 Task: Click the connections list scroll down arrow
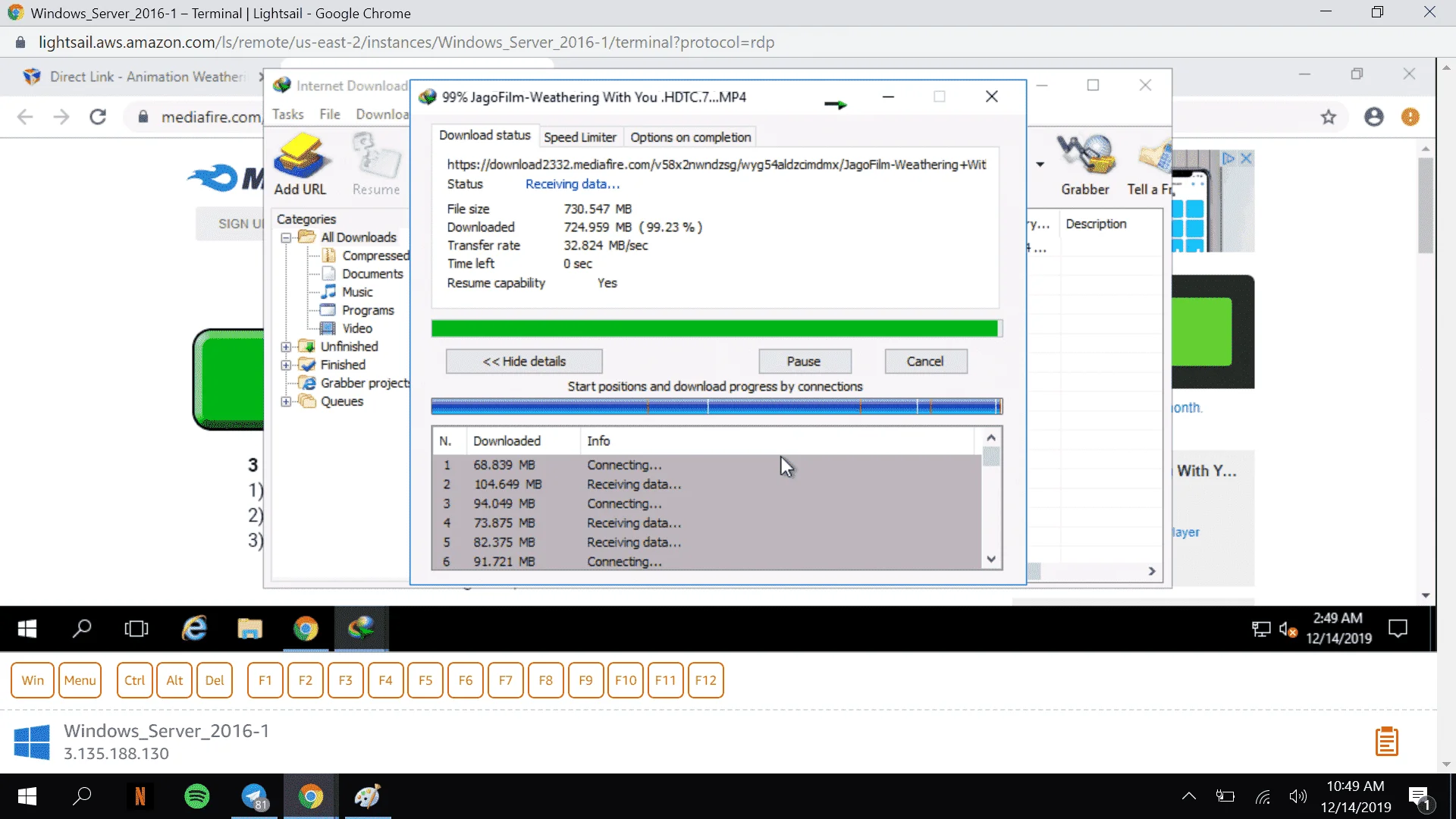(991, 560)
